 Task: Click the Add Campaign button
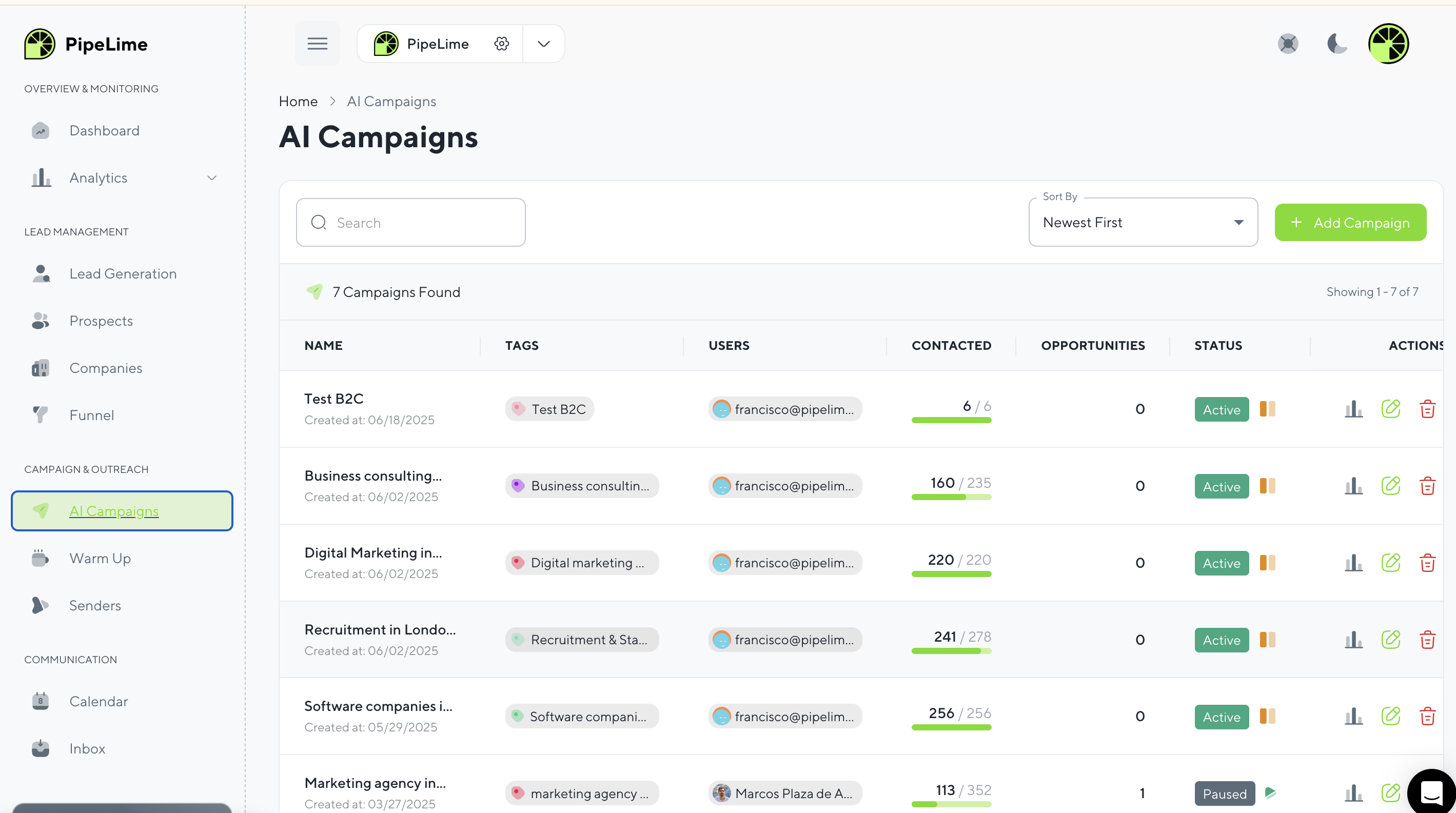(1350, 223)
